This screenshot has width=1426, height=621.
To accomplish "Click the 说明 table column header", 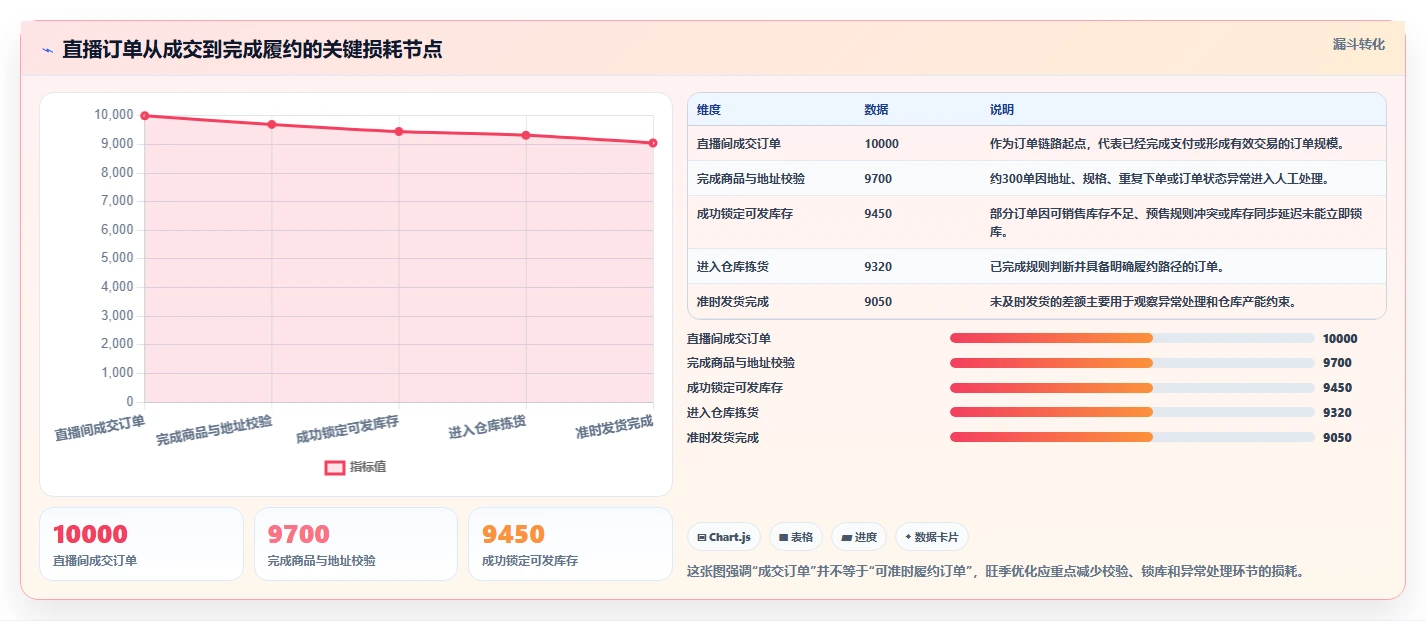I will [1002, 109].
